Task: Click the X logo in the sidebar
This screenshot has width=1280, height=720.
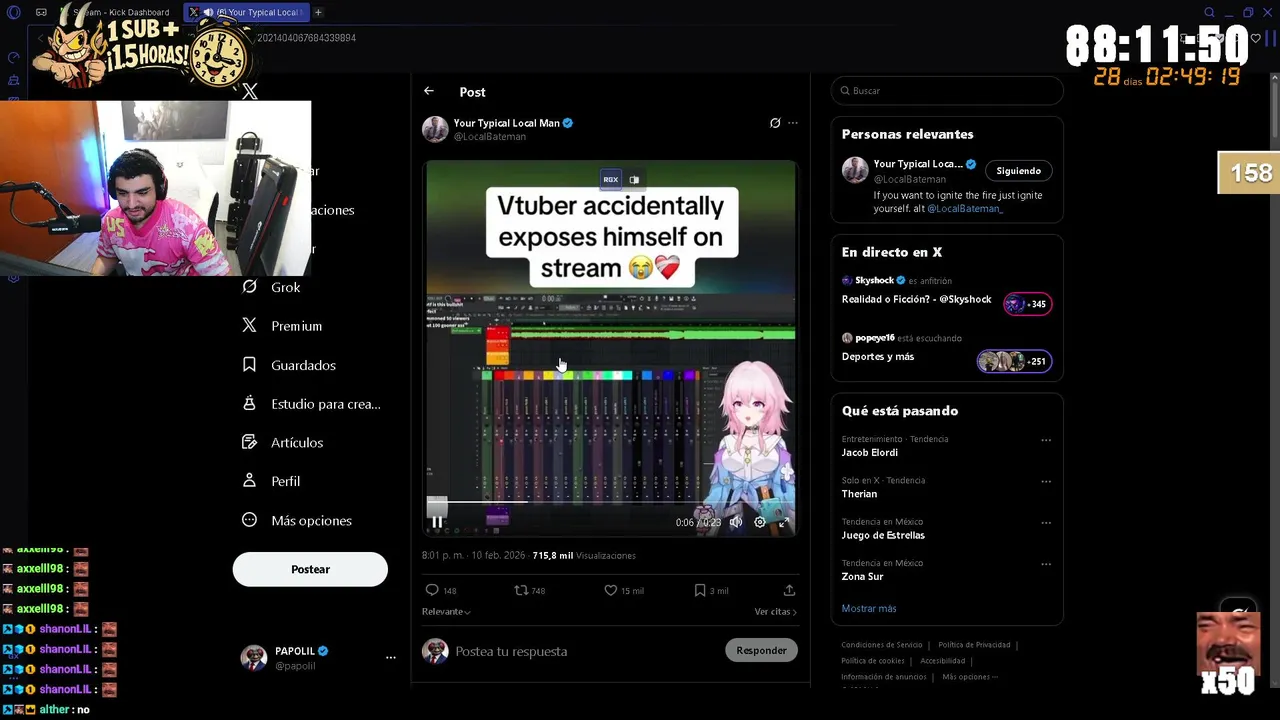Action: [250, 92]
